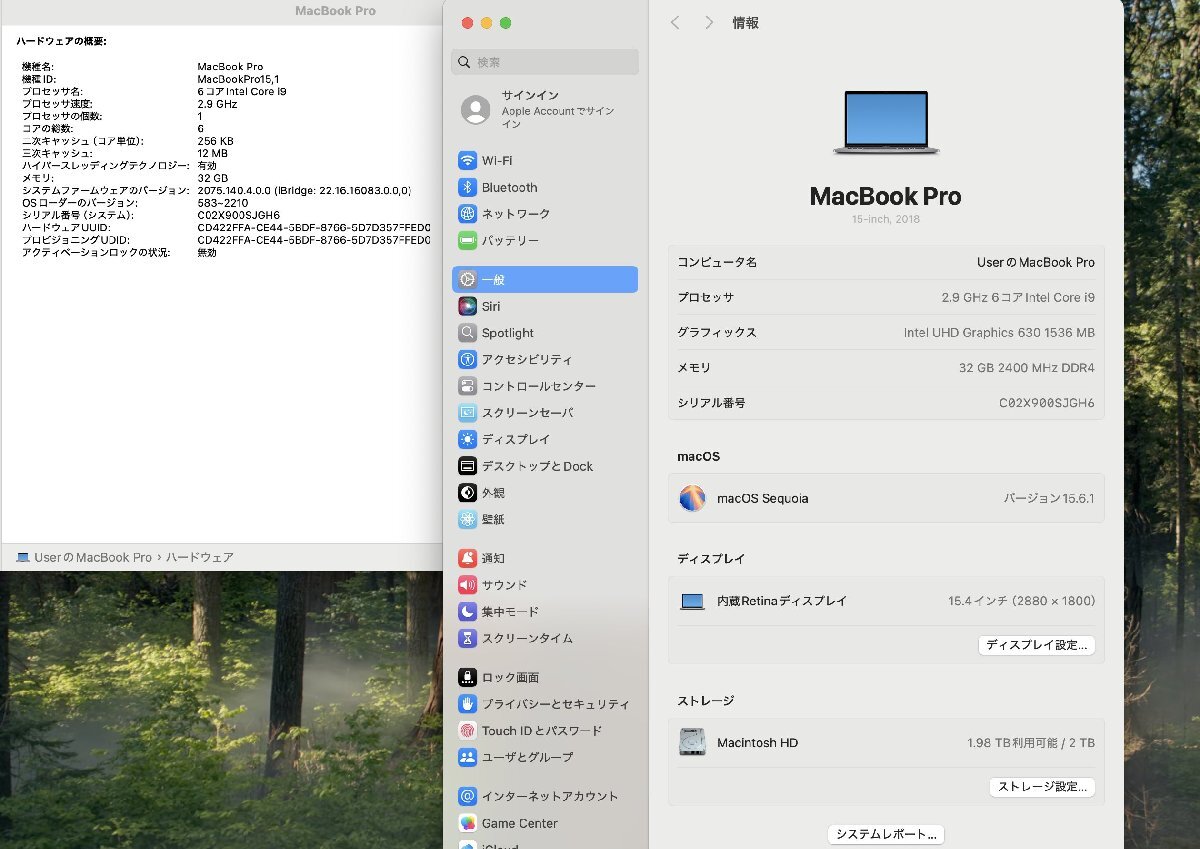
Task: Select the 一般 gear icon
Action: click(467, 280)
